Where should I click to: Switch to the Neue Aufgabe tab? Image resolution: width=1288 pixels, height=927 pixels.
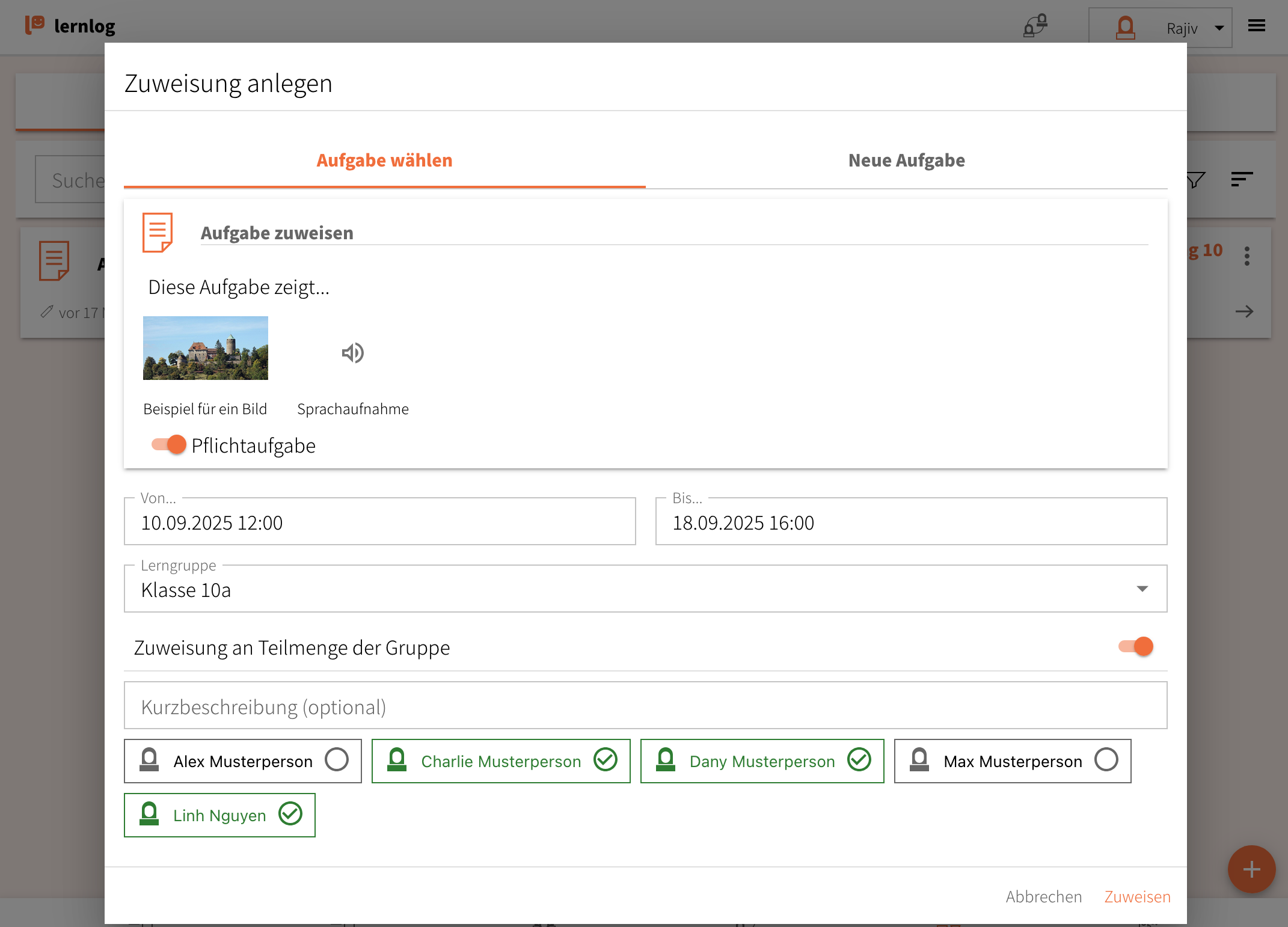click(x=906, y=161)
